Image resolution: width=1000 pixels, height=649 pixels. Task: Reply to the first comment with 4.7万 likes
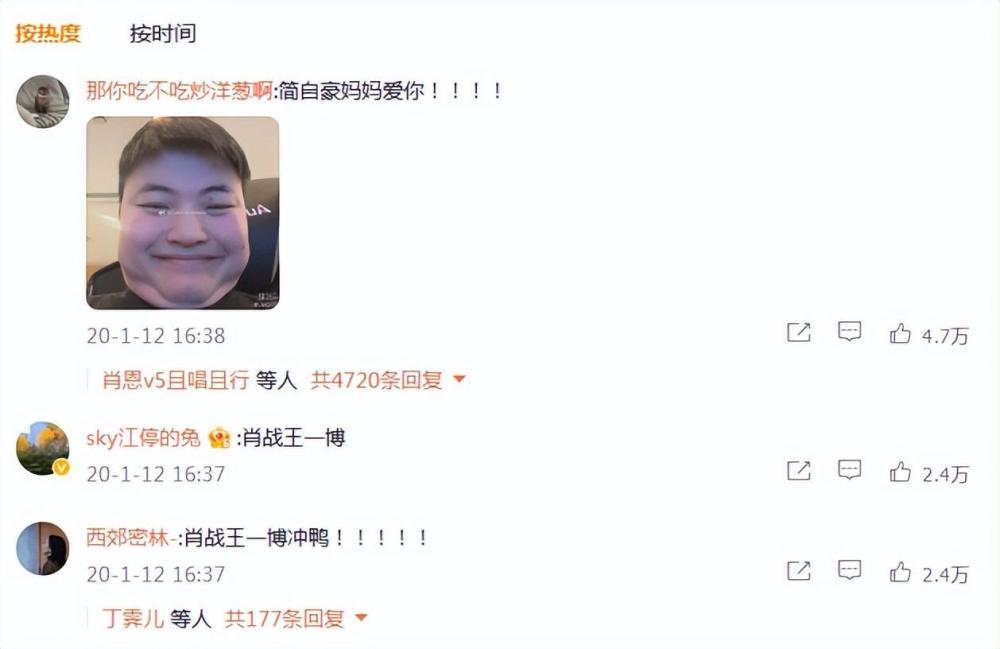click(849, 332)
